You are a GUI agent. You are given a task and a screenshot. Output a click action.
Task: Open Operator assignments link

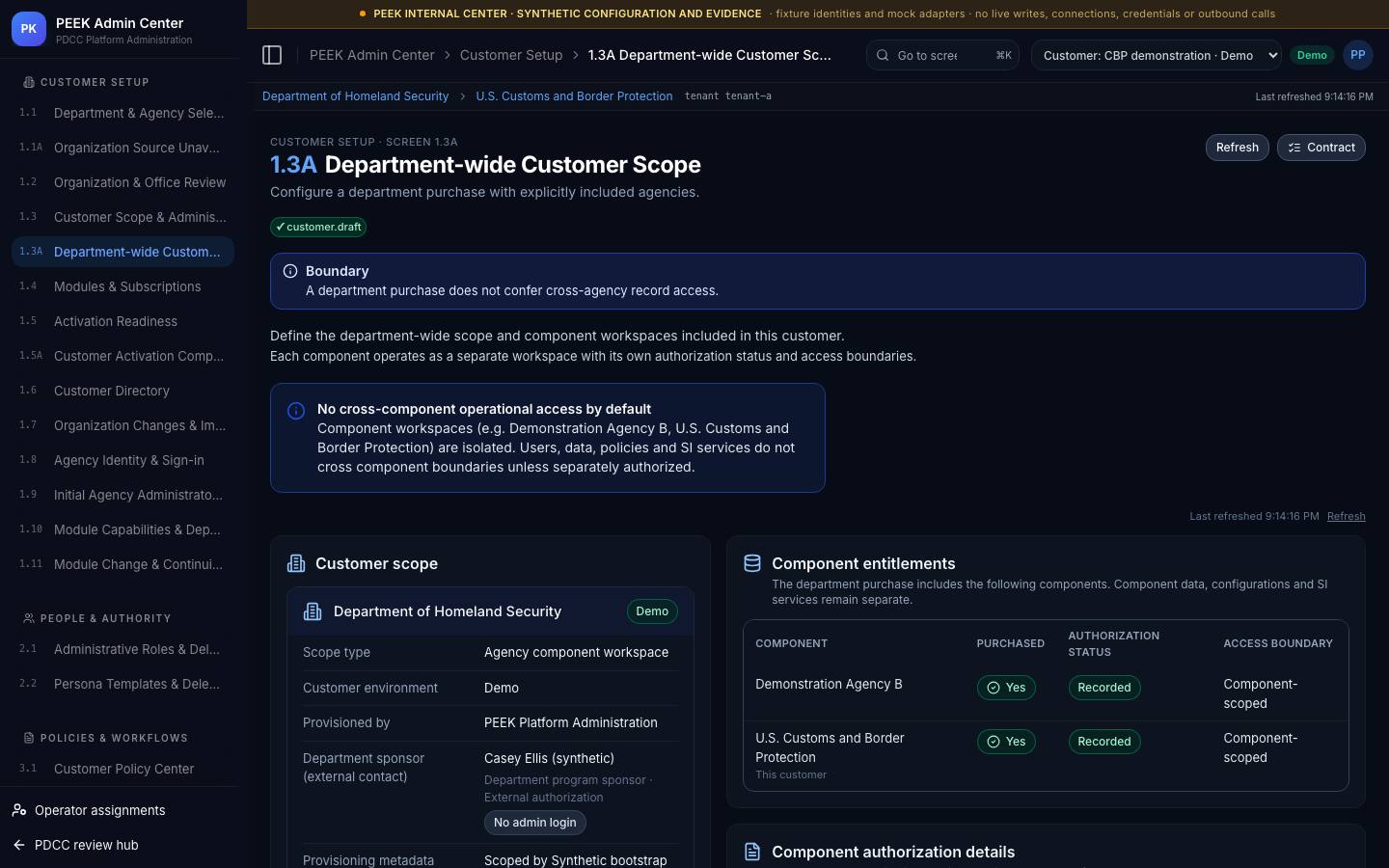(99, 810)
